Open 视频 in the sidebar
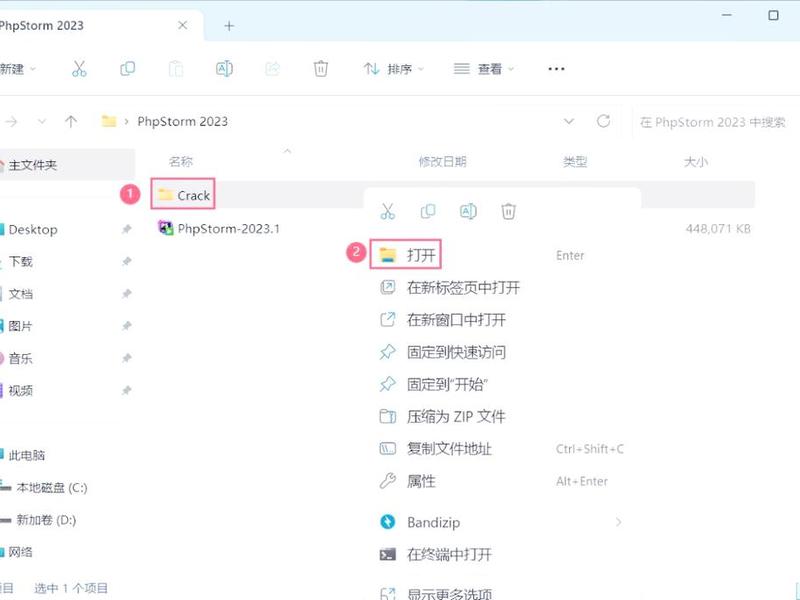Screen dimensions: 800x600 (x=20, y=390)
